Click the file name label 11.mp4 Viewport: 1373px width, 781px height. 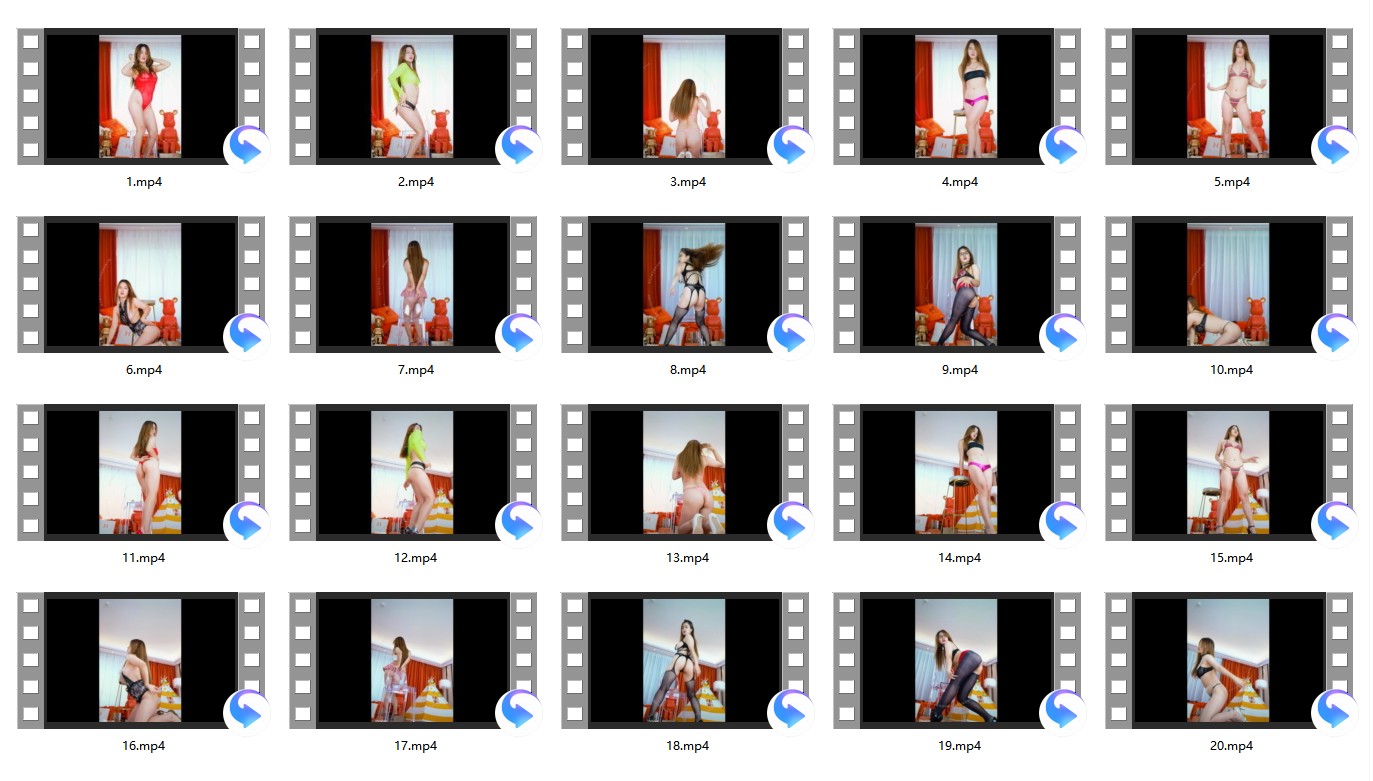pos(144,558)
